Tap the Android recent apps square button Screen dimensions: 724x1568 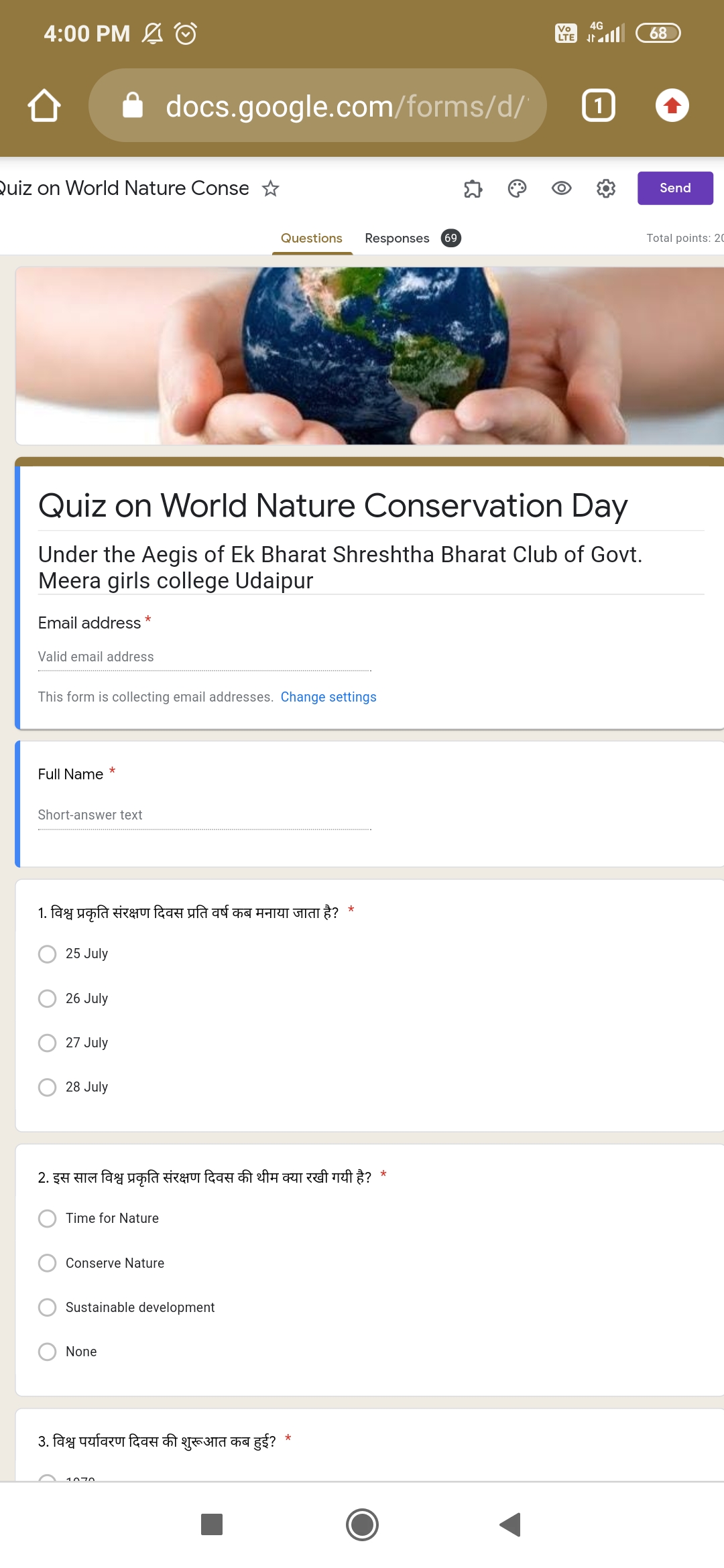pos(212,1524)
